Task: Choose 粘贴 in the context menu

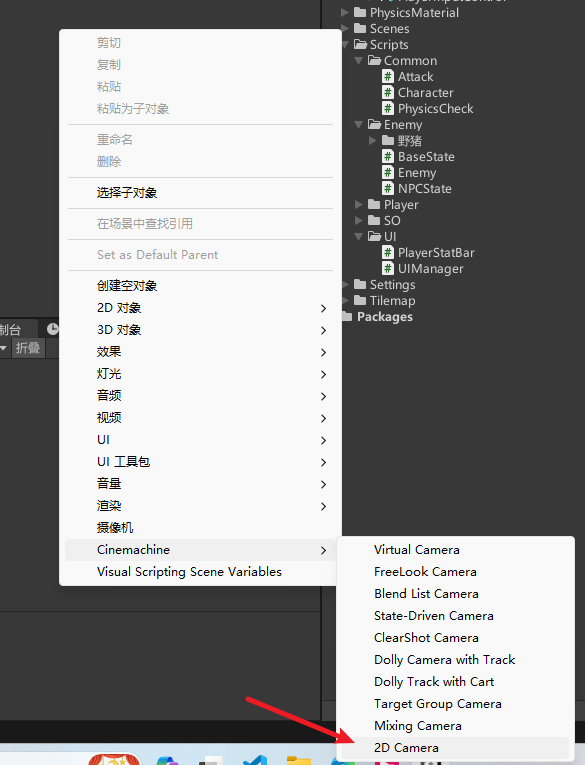Action: 200,87
